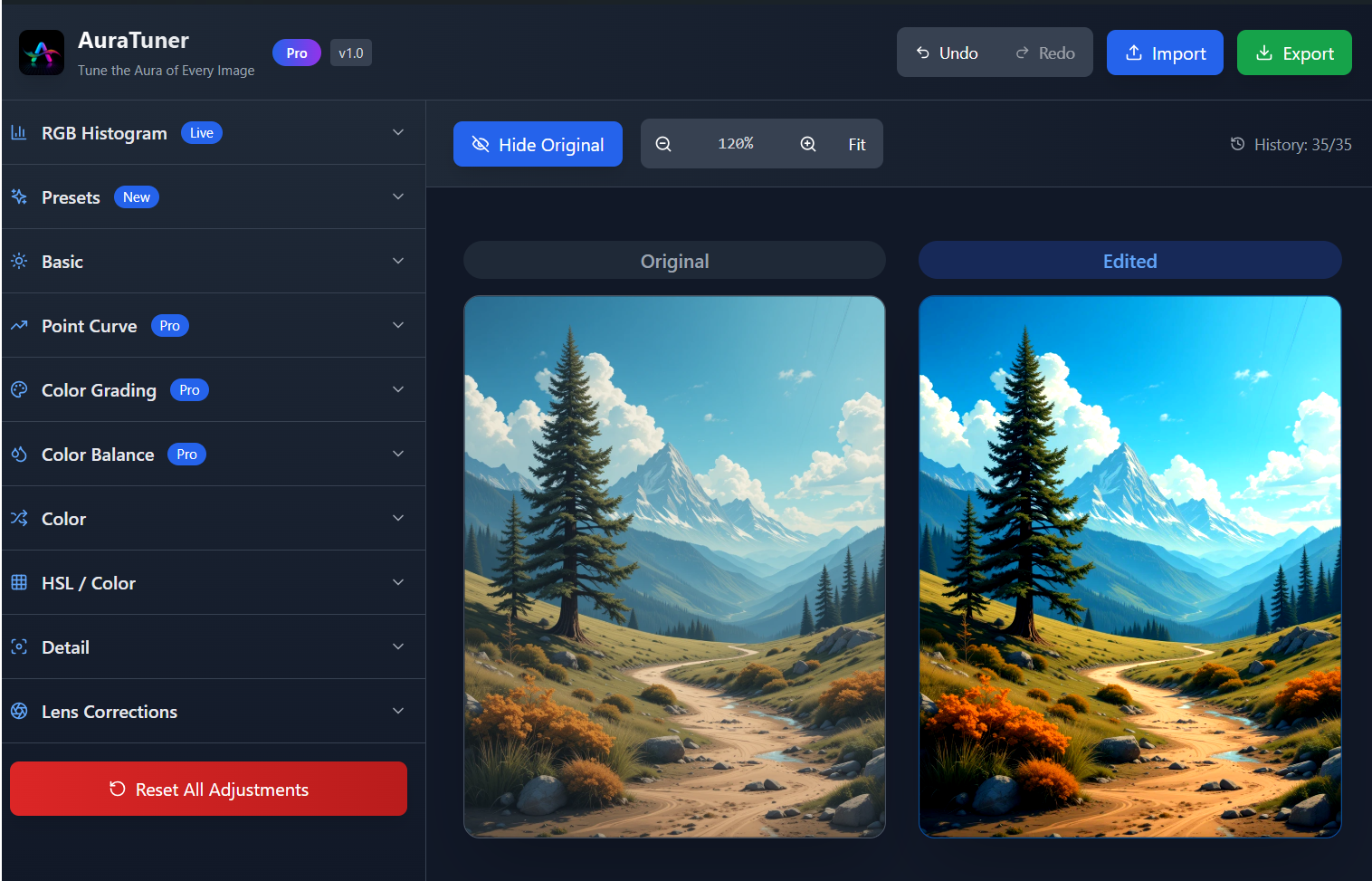Expand the Color Balance panel chevron
The image size is (1372, 881).
[x=398, y=454]
